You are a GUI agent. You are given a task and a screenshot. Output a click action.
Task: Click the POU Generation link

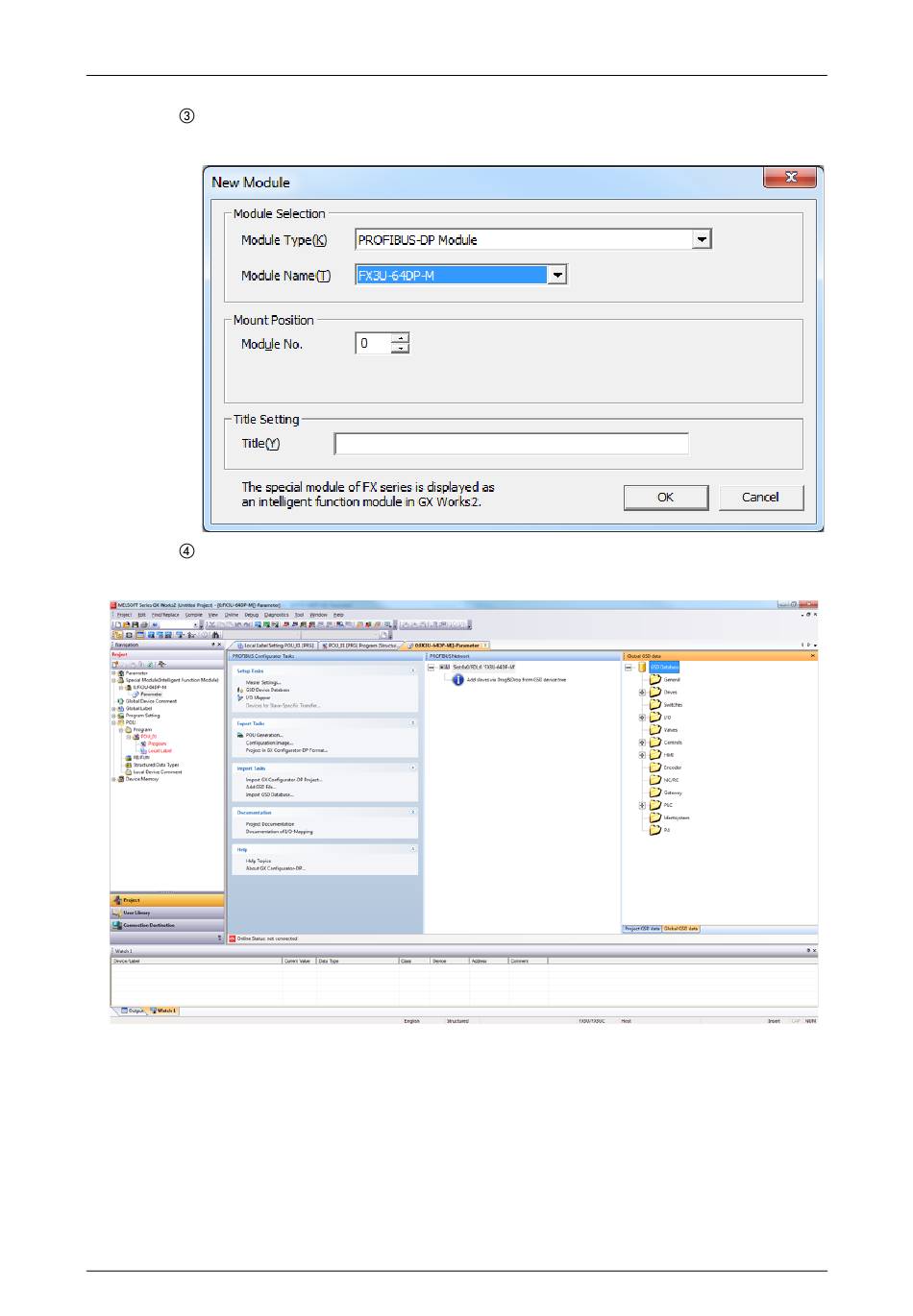click(264, 735)
